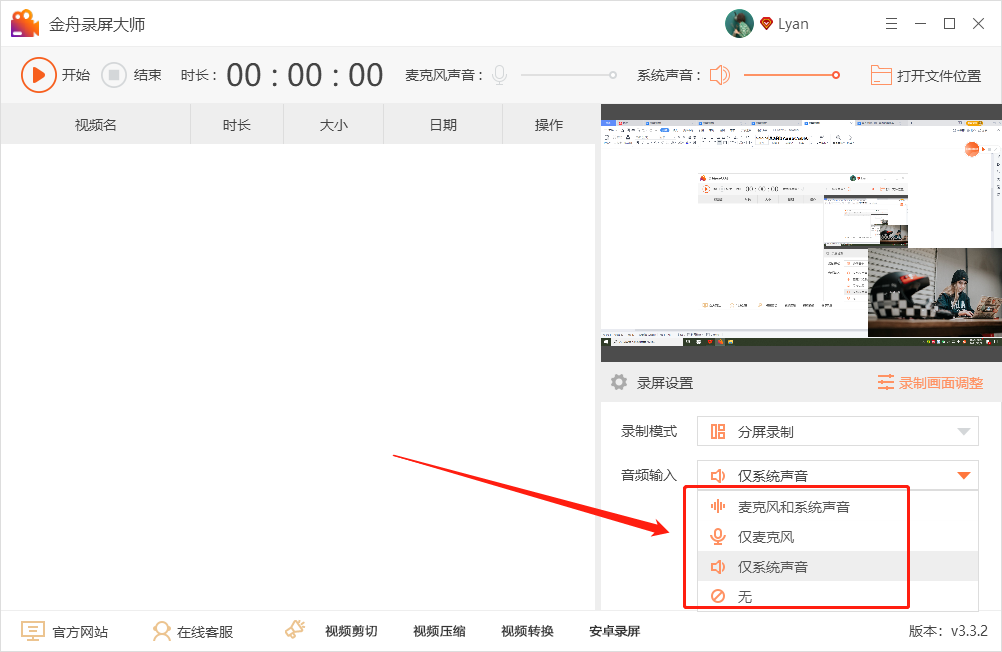Select 仅系统声音 option in dropdown list
This screenshot has width=1002, height=652.
[x=838, y=566]
